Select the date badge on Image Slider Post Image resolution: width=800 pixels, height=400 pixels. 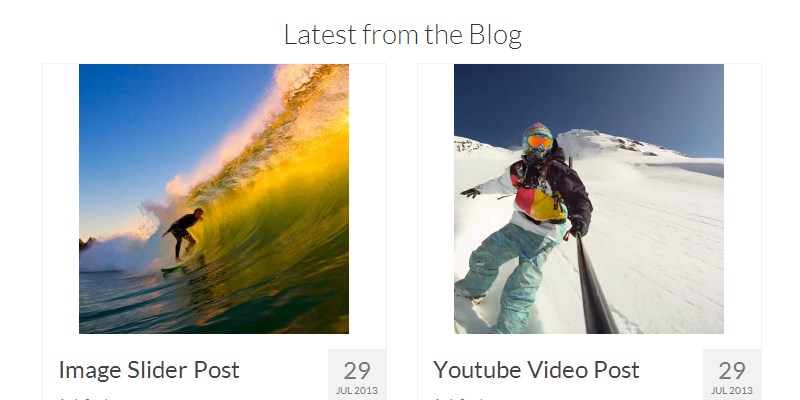coord(357,375)
